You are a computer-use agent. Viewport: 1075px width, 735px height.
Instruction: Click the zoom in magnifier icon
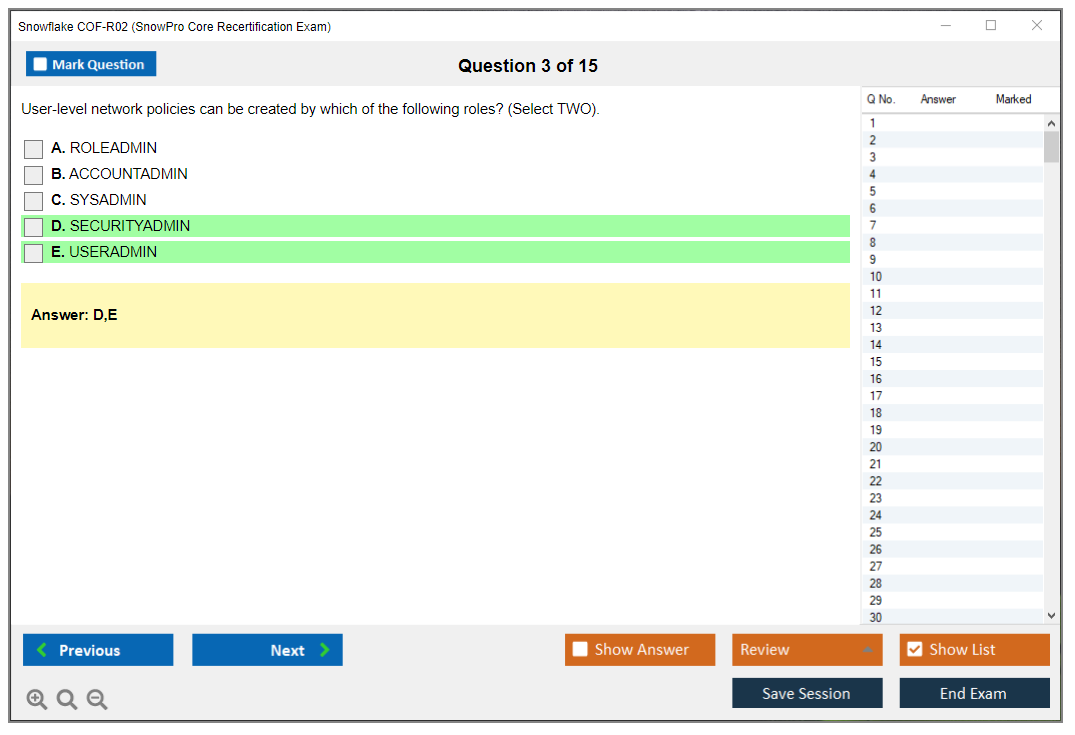point(37,700)
